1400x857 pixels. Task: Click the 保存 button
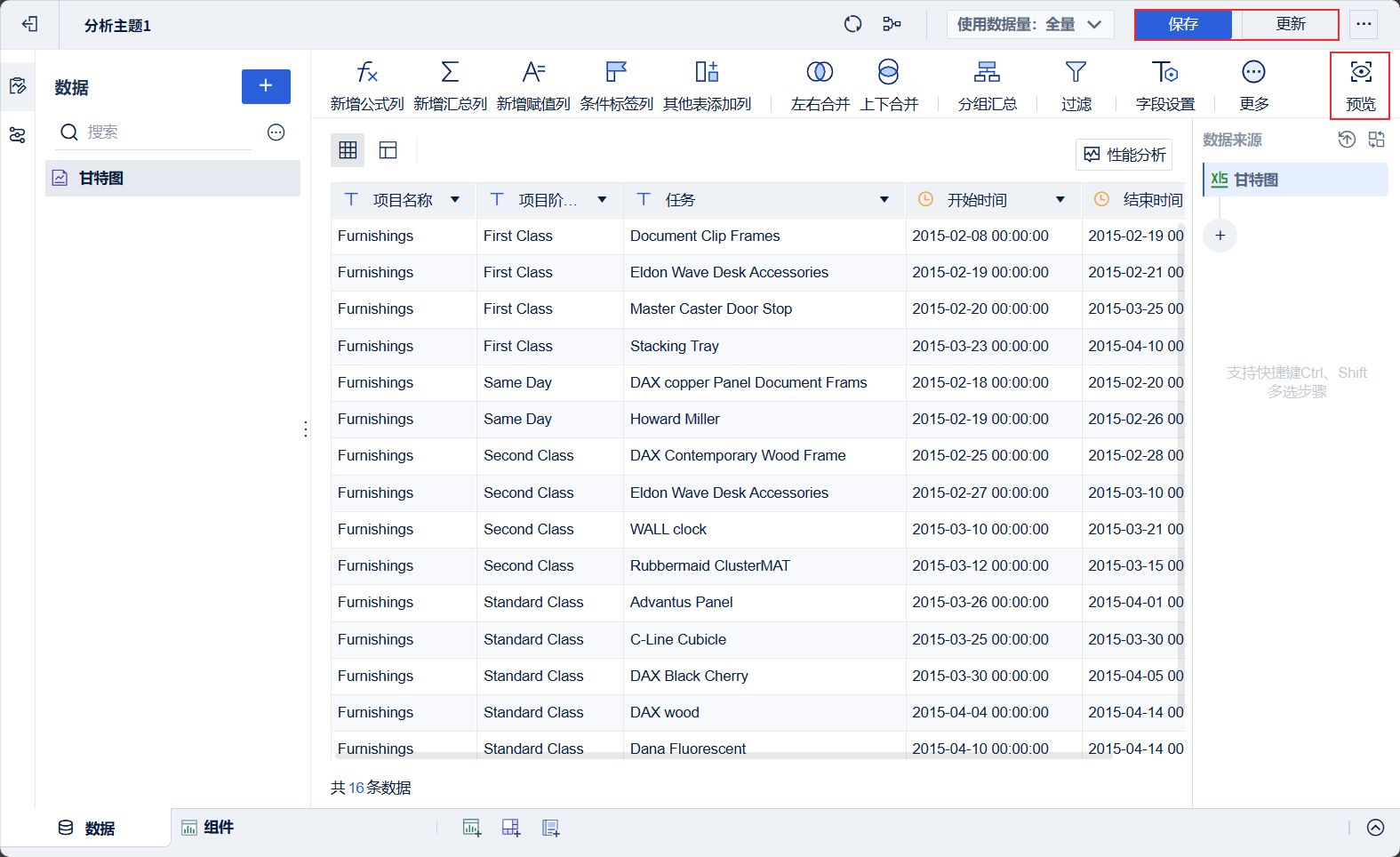point(1183,24)
